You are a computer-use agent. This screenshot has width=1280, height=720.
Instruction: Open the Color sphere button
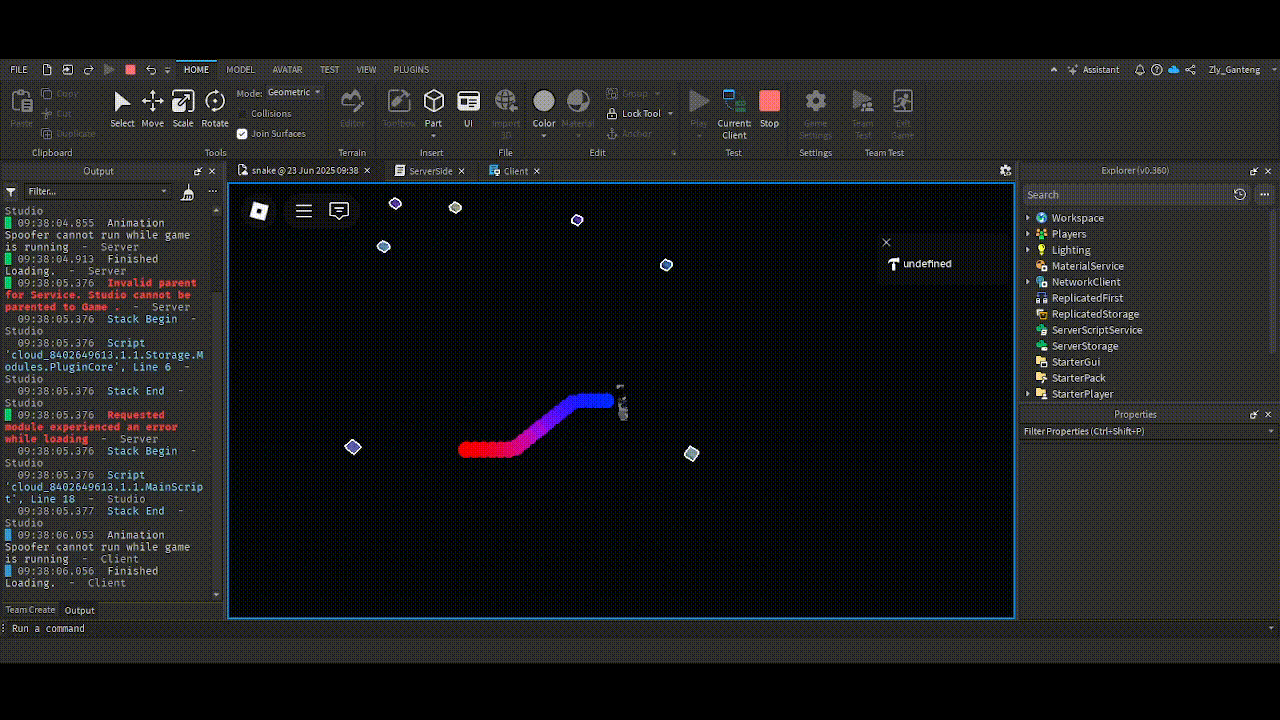pyautogui.click(x=544, y=101)
